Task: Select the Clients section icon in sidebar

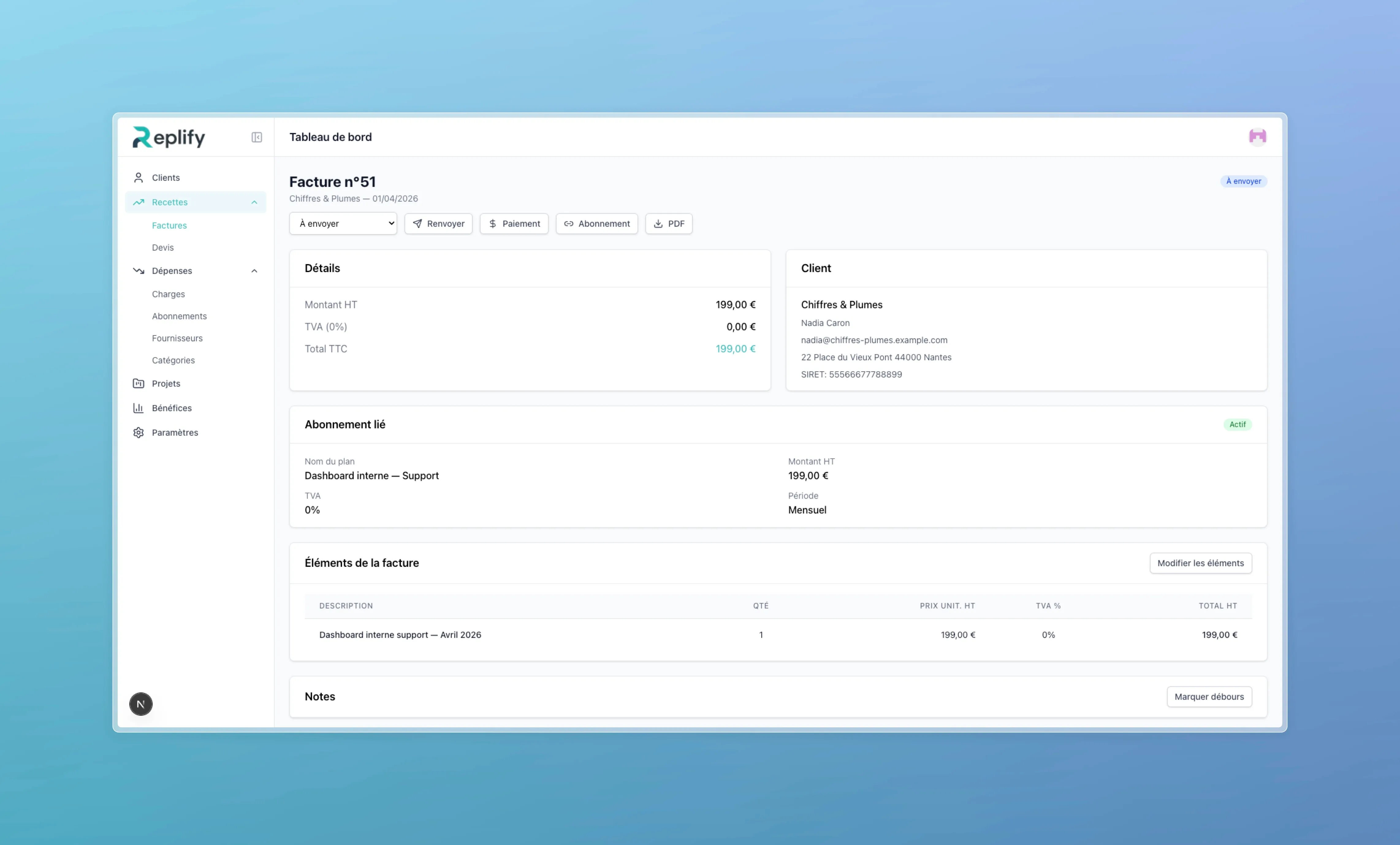Action: (138, 177)
